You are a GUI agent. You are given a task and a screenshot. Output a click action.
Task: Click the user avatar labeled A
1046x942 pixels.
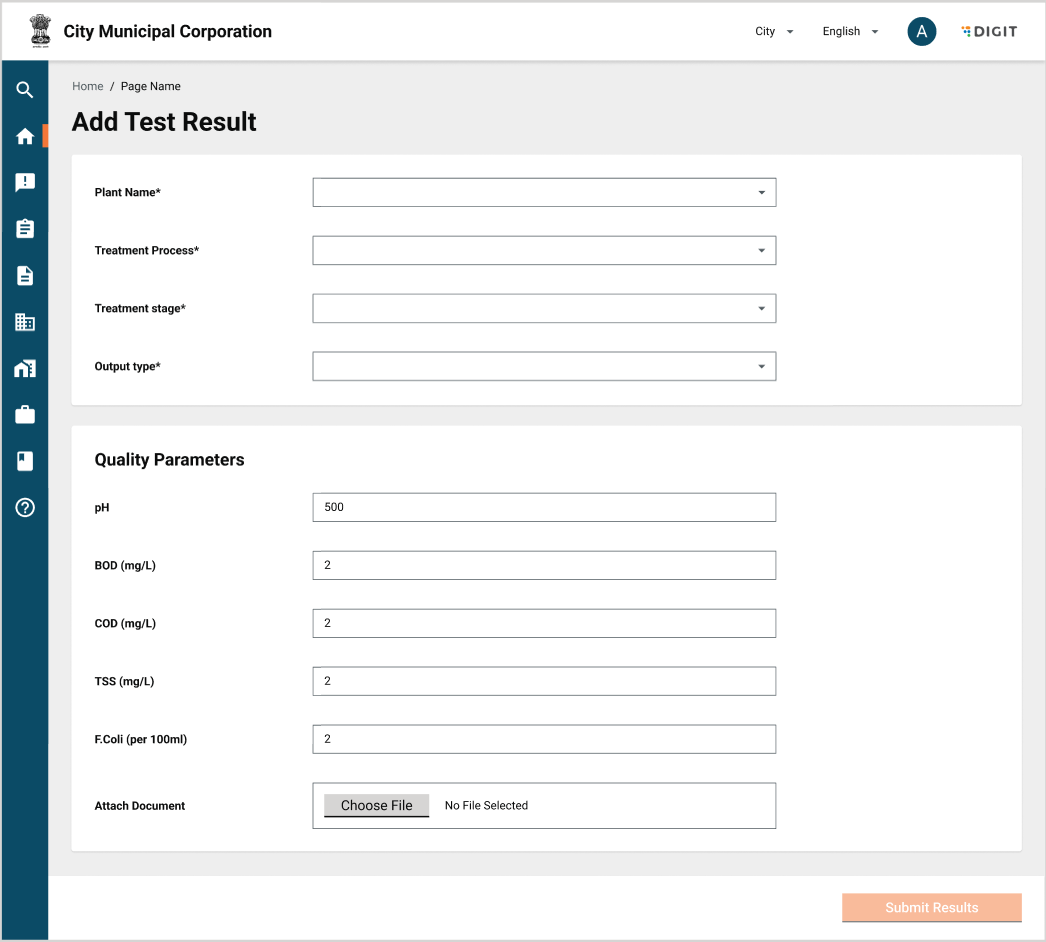coord(921,32)
